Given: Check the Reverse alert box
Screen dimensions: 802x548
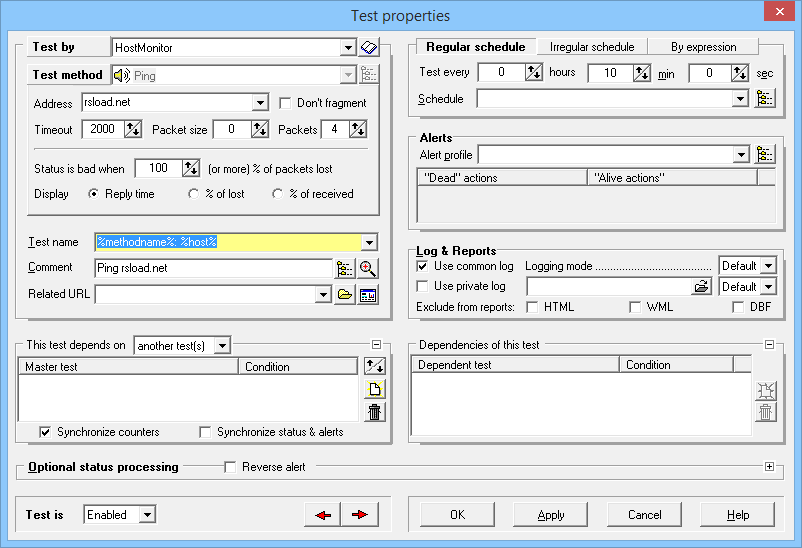Looking at the screenshot, I should tap(230, 467).
